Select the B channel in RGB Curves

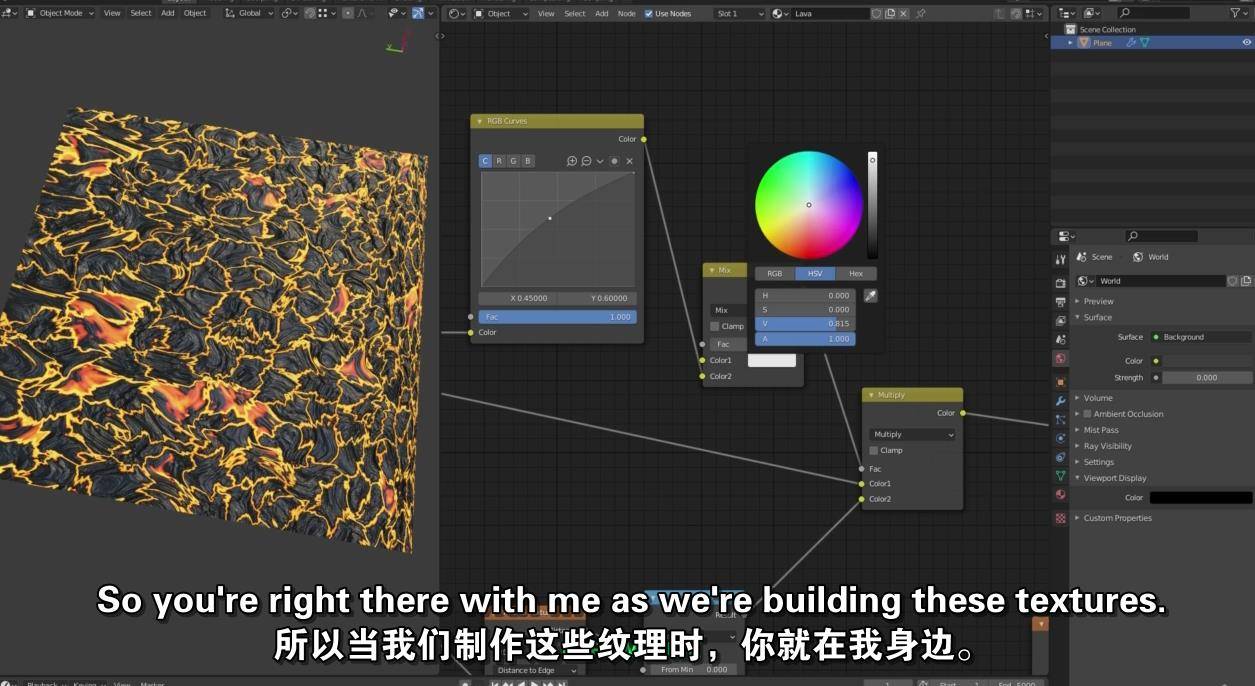pyautogui.click(x=528, y=161)
